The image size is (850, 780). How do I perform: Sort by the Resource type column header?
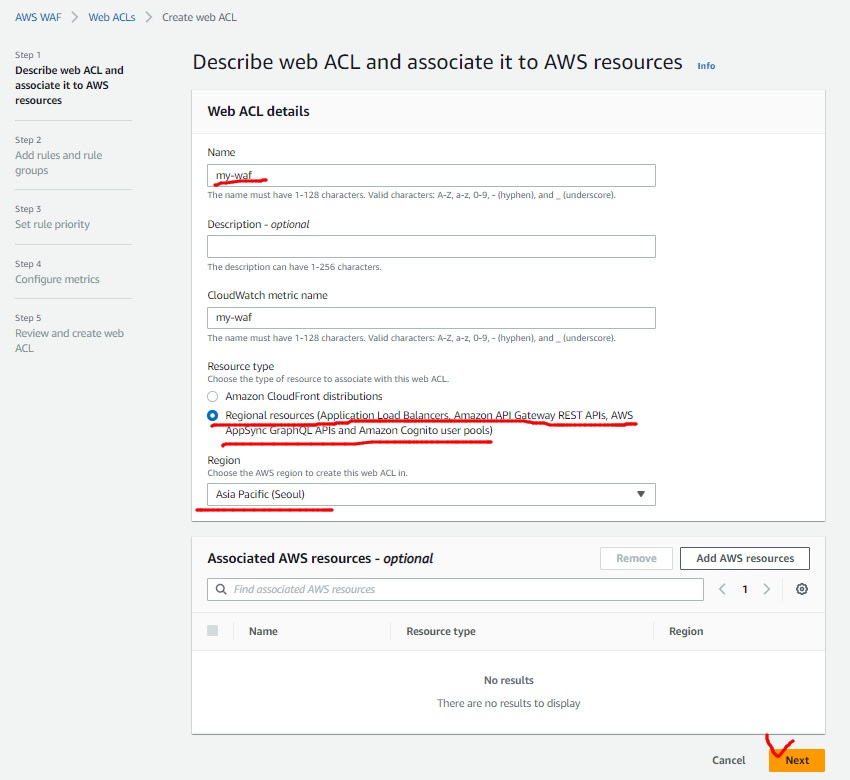coord(441,631)
